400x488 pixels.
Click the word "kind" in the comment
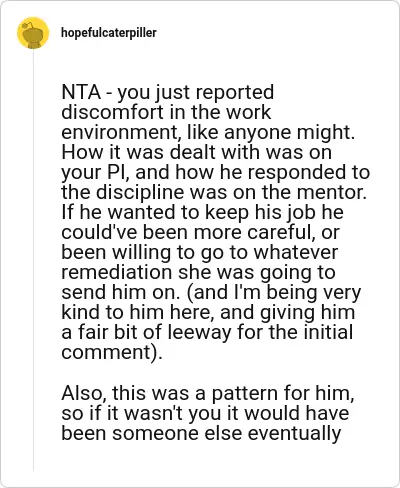81,313
